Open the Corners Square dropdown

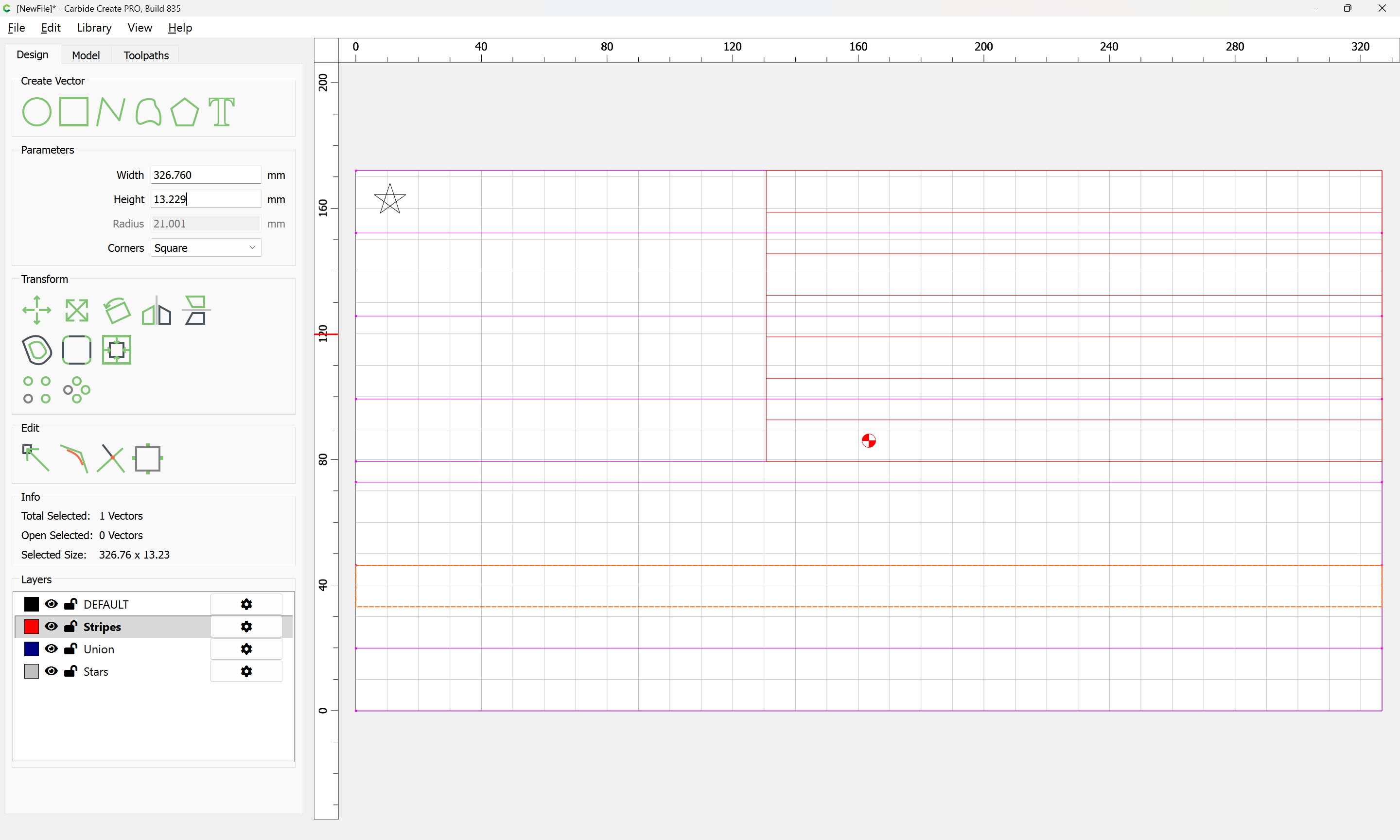click(206, 248)
